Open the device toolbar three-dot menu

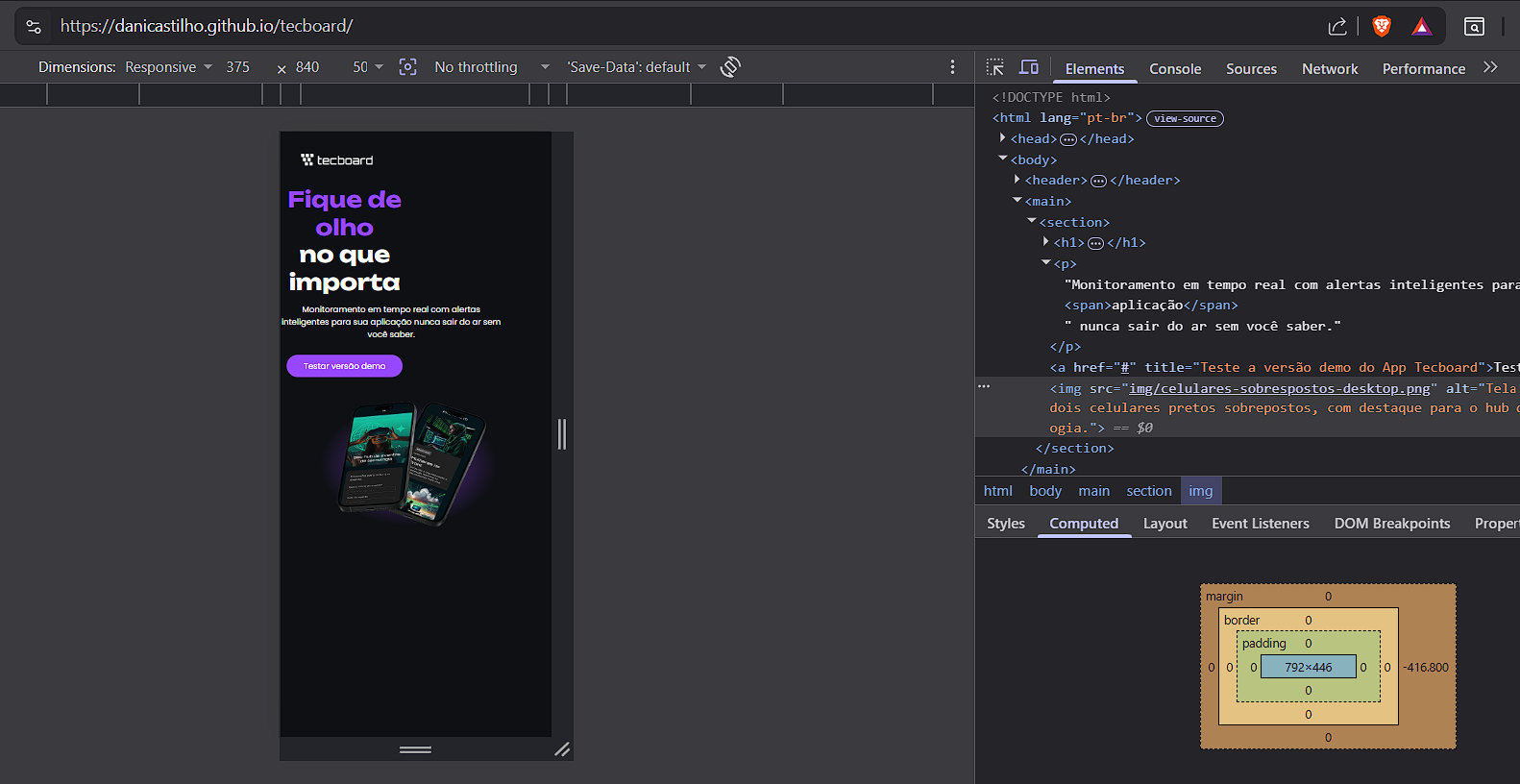click(952, 66)
